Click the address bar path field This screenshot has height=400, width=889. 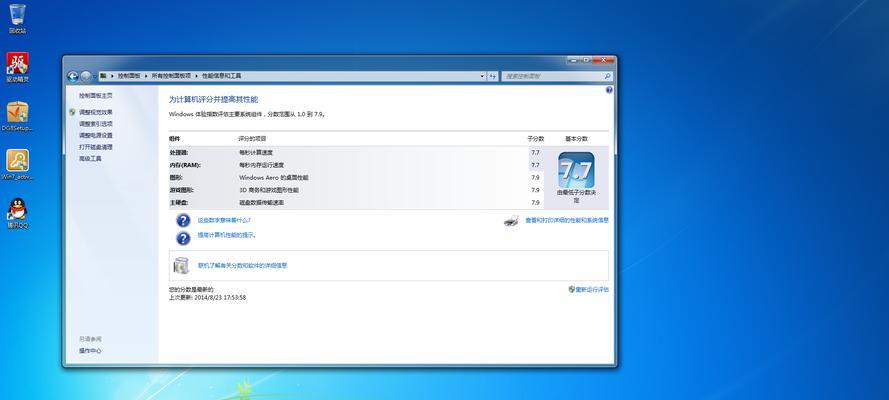tap(292, 76)
